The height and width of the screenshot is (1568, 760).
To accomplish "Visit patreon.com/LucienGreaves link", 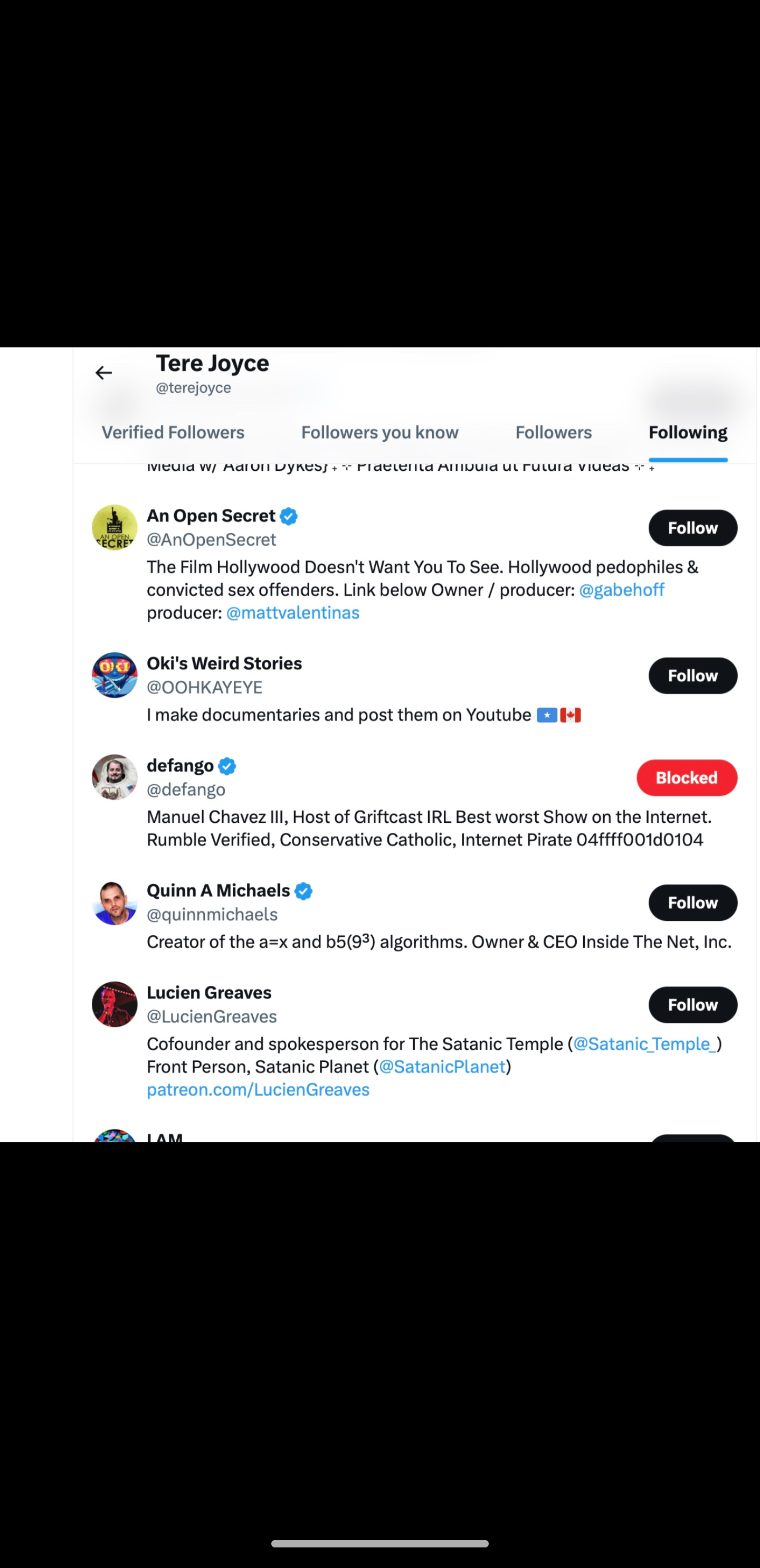I will (x=257, y=1089).
